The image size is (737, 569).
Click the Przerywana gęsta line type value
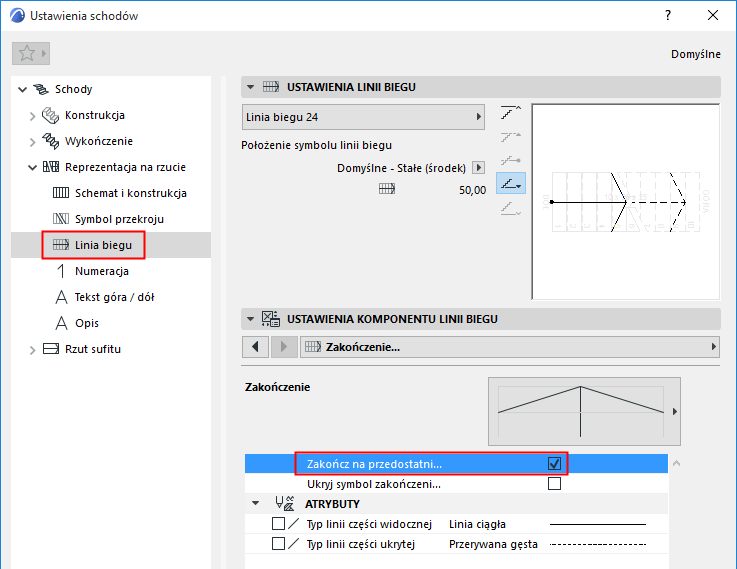point(493,544)
